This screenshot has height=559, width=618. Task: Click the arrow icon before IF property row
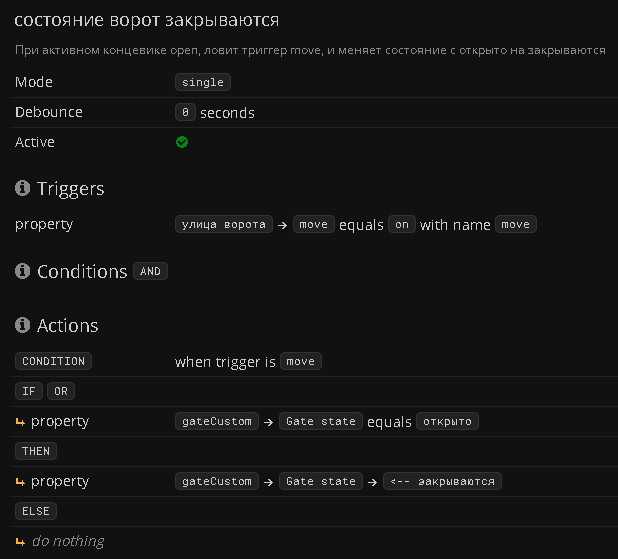(x=21, y=422)
